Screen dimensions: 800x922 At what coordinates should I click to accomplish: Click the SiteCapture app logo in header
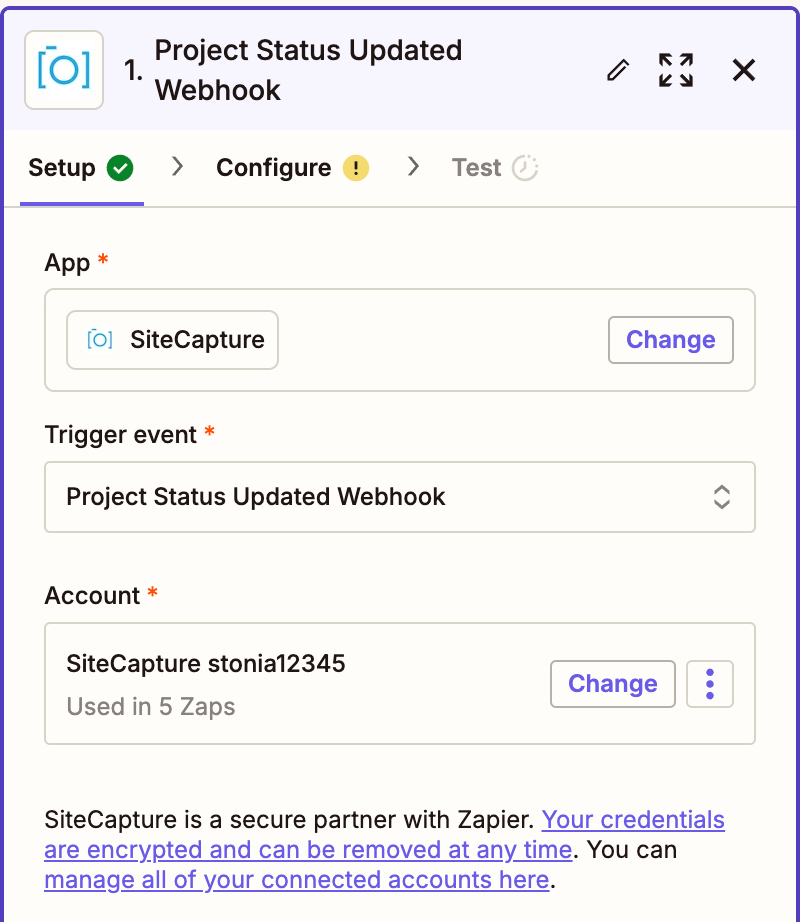[64, 69]
